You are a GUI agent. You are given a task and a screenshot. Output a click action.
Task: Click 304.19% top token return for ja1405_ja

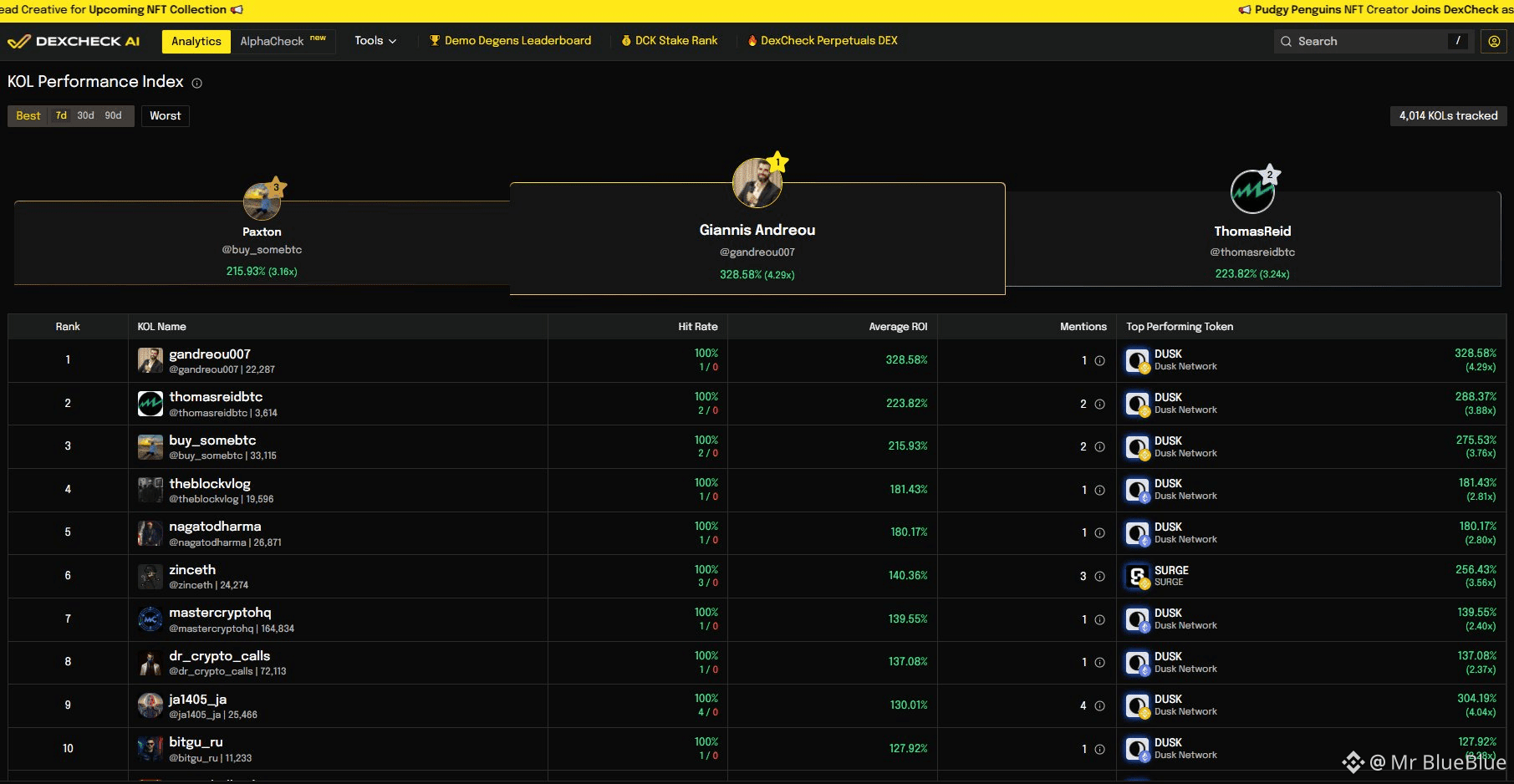pos(1477,699)
